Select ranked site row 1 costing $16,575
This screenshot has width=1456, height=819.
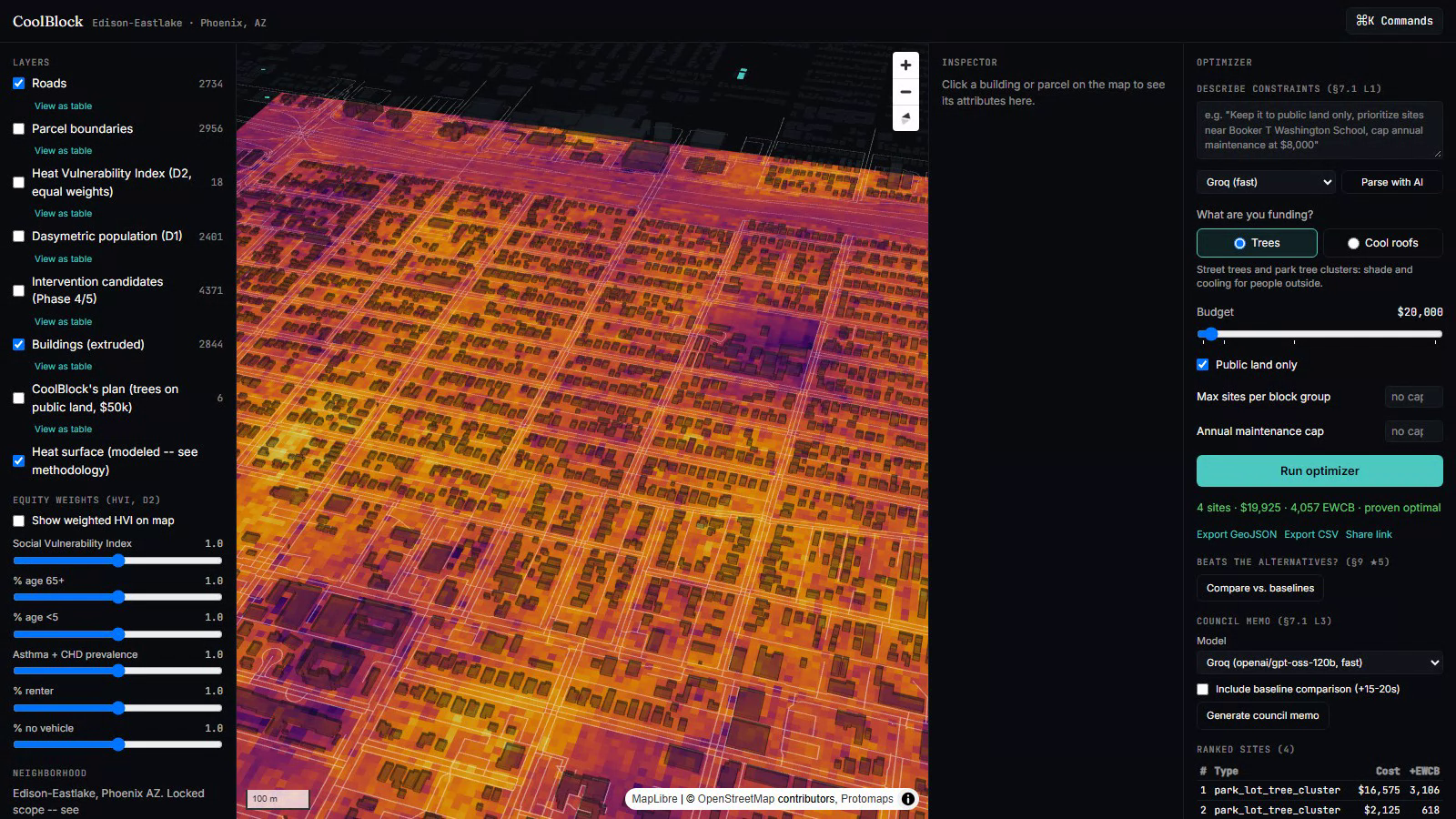tap(1319, 790)
